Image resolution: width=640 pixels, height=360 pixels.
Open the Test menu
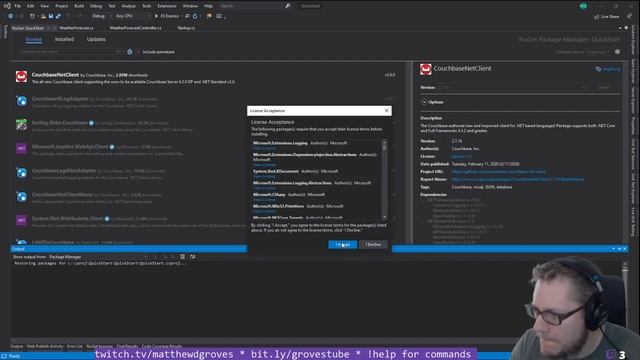coord(111,6)
